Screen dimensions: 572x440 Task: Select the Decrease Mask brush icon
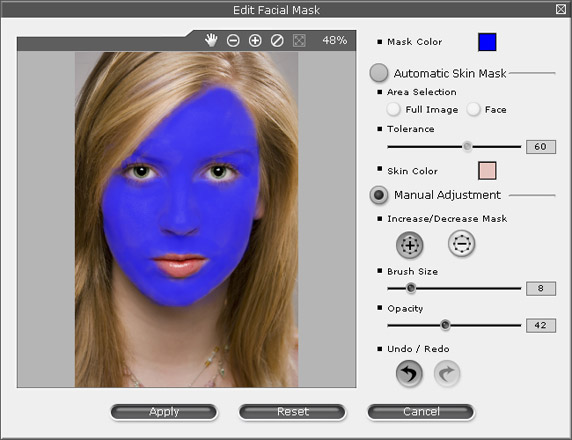point(461,243)
